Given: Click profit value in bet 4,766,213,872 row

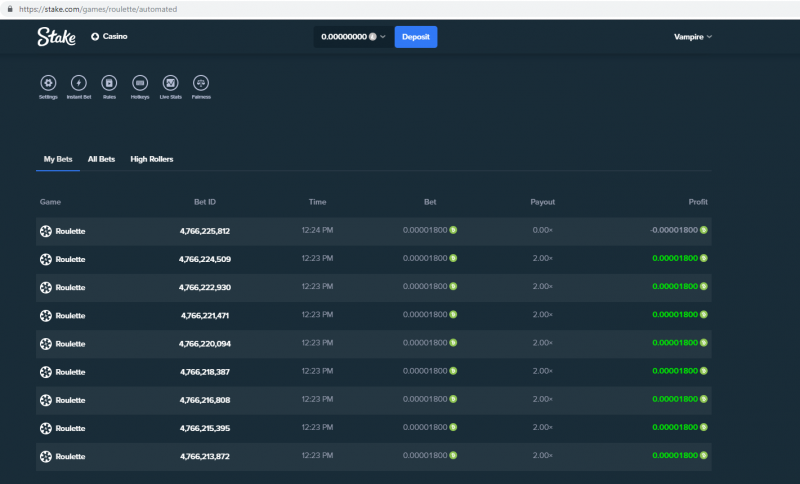Looking at the screenshot, I should [x=675, y=455].
